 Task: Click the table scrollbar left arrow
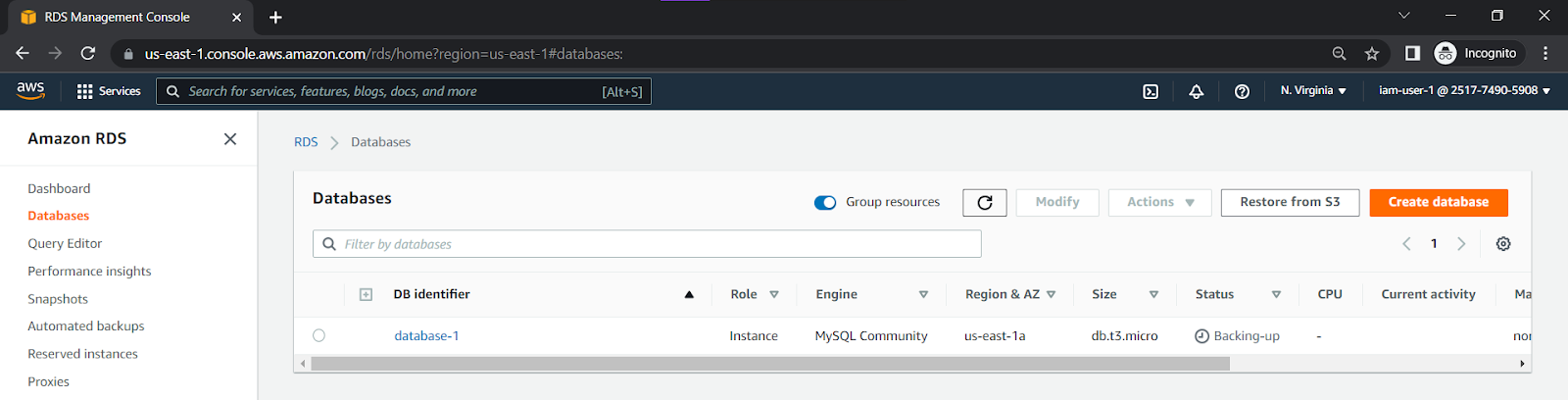pos(303,364)
